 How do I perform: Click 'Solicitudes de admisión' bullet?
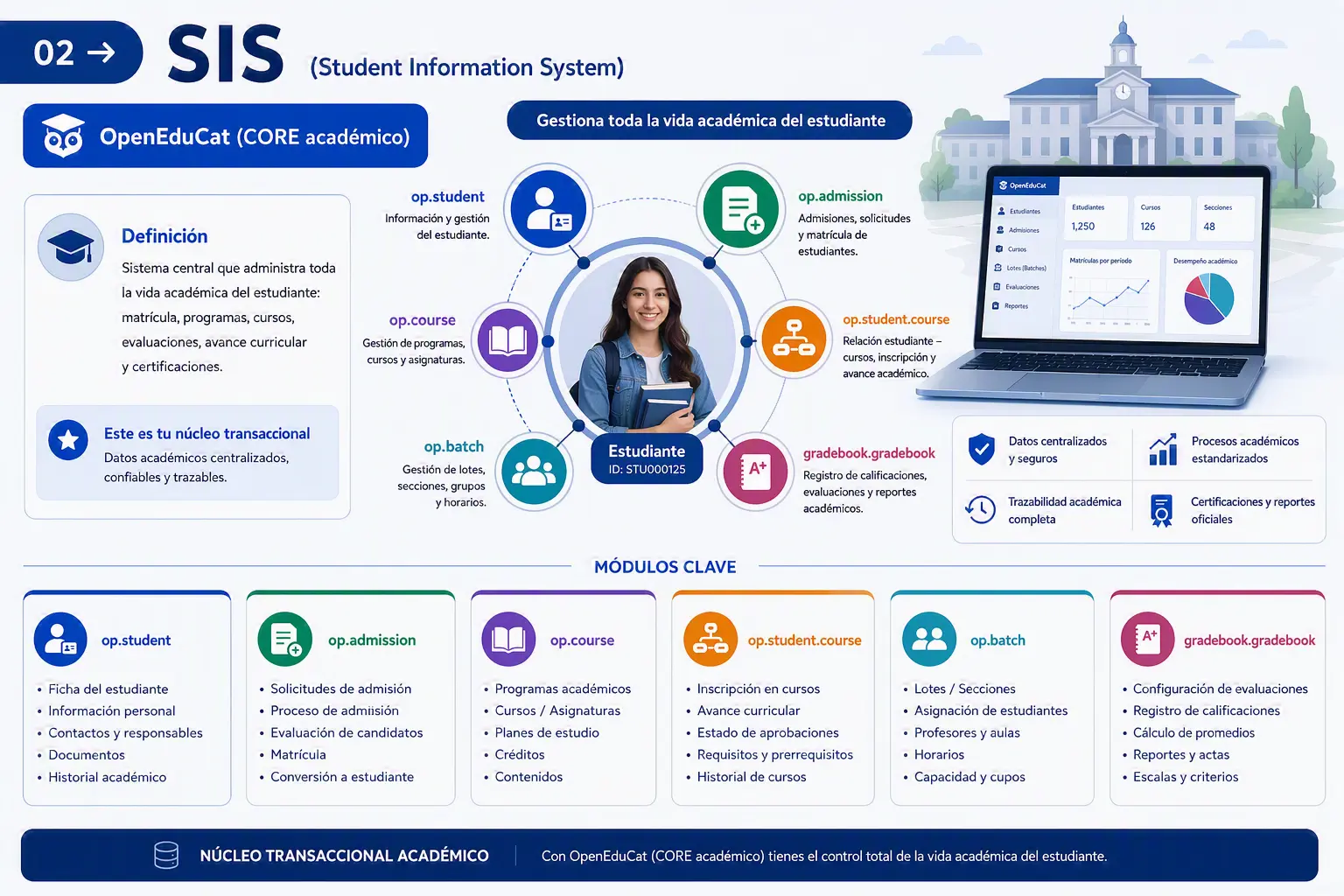340,689
